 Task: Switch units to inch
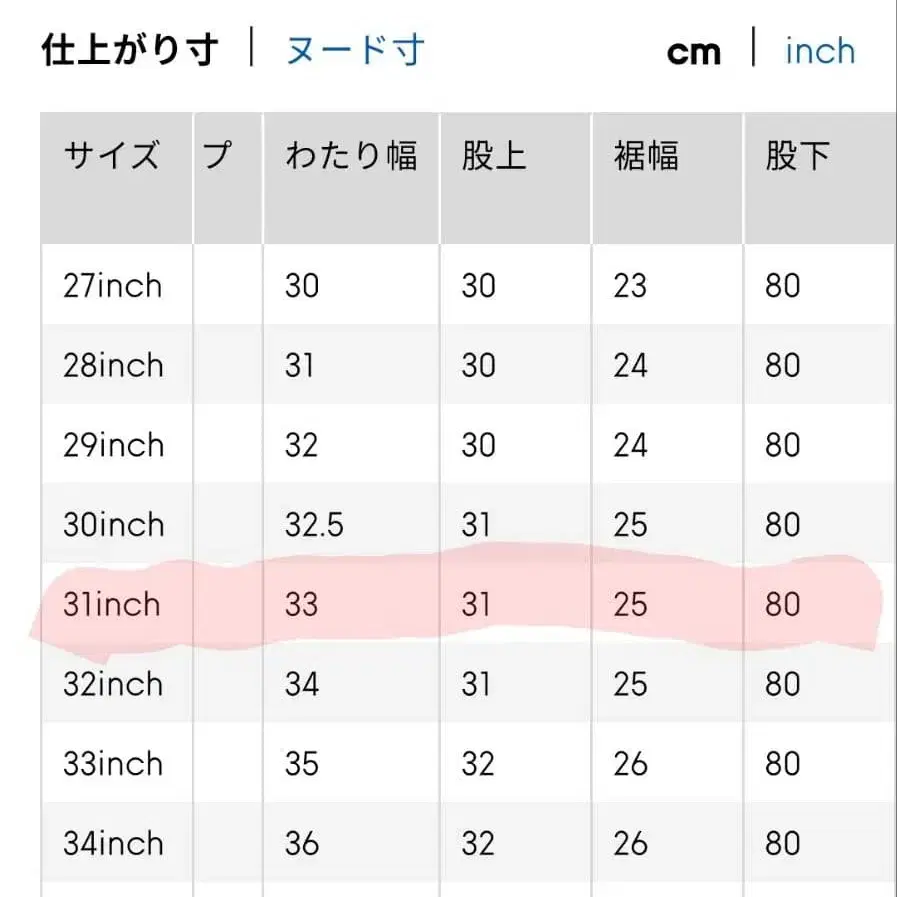pyautogui.click(x=818, y=50)
